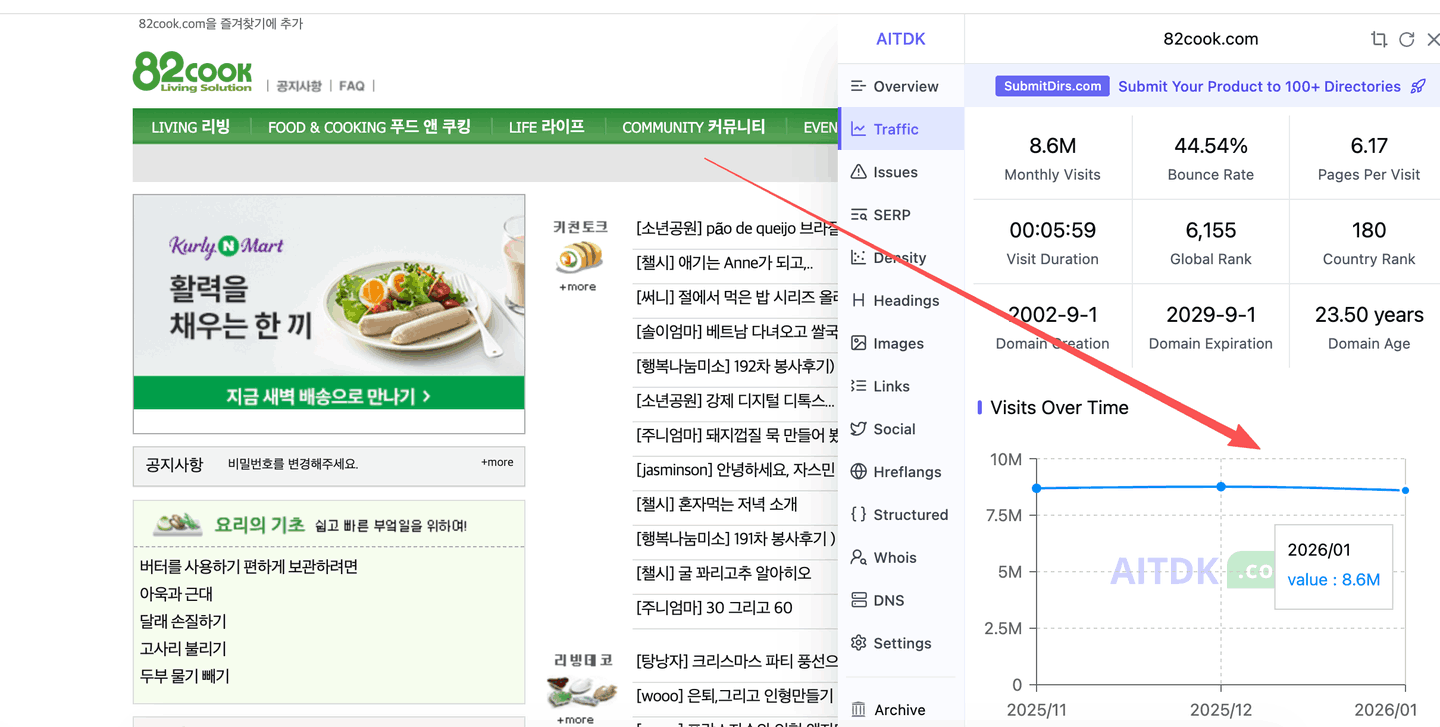Viewport: 1440px width, 727px height.
Task: Open the Archive section
Action: 899,710
